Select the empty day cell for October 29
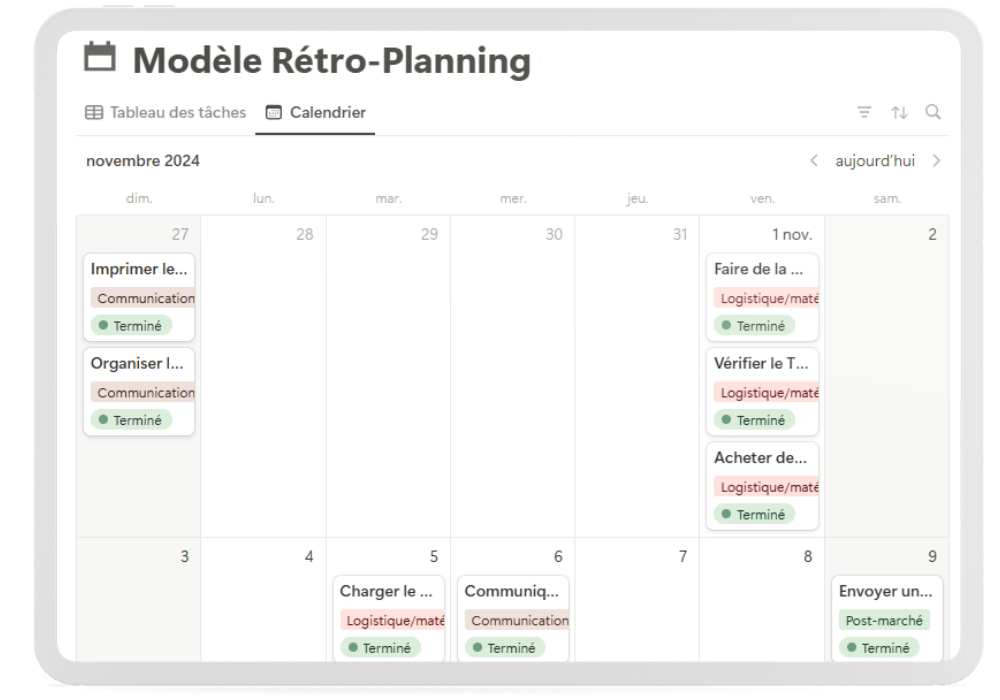Screen dimensions: 1000x700 tap(388, 376)
